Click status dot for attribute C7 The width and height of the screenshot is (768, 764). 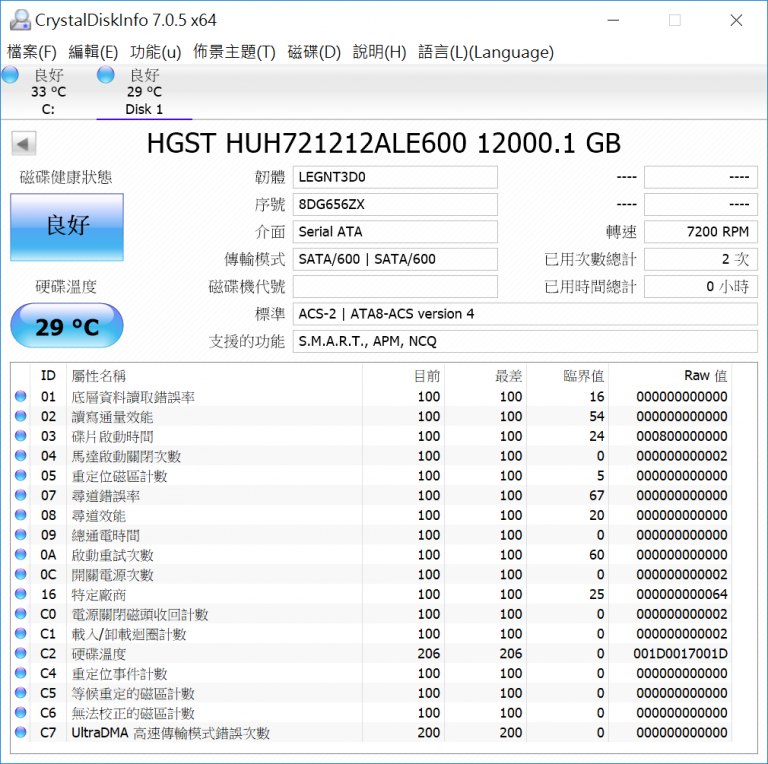coord(21,732)
